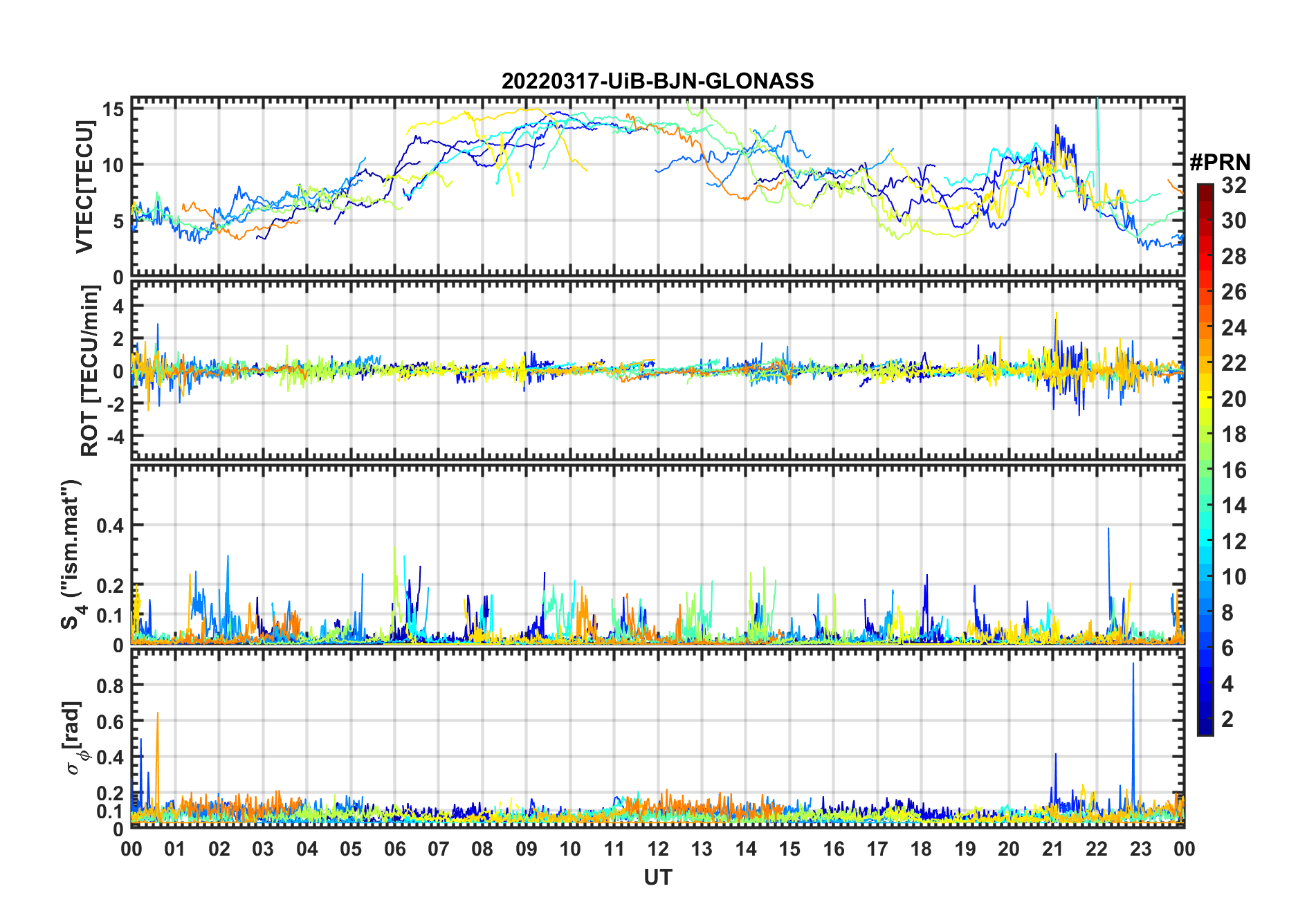The height and width of the screenshot is (920, 1316).
Task: Click the colorbar tick label 26
Action: (1234, 292)
